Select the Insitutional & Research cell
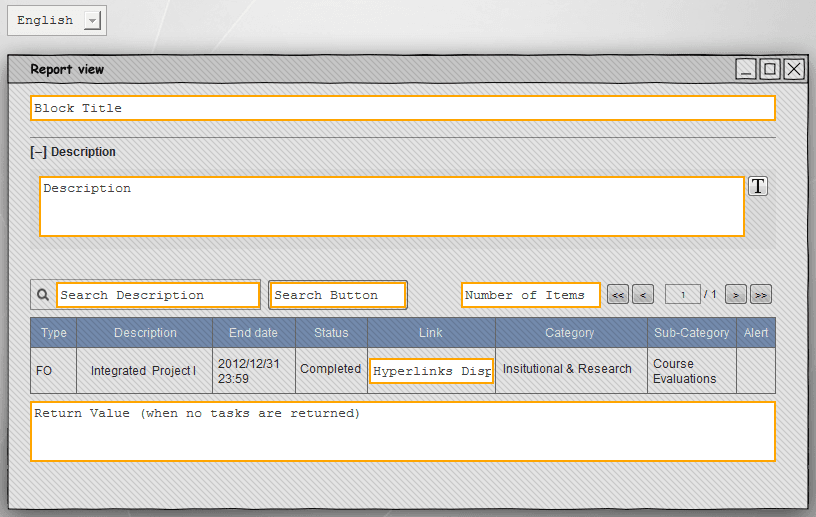The height and width of the screenshot is (517, 816). point(571,369)
